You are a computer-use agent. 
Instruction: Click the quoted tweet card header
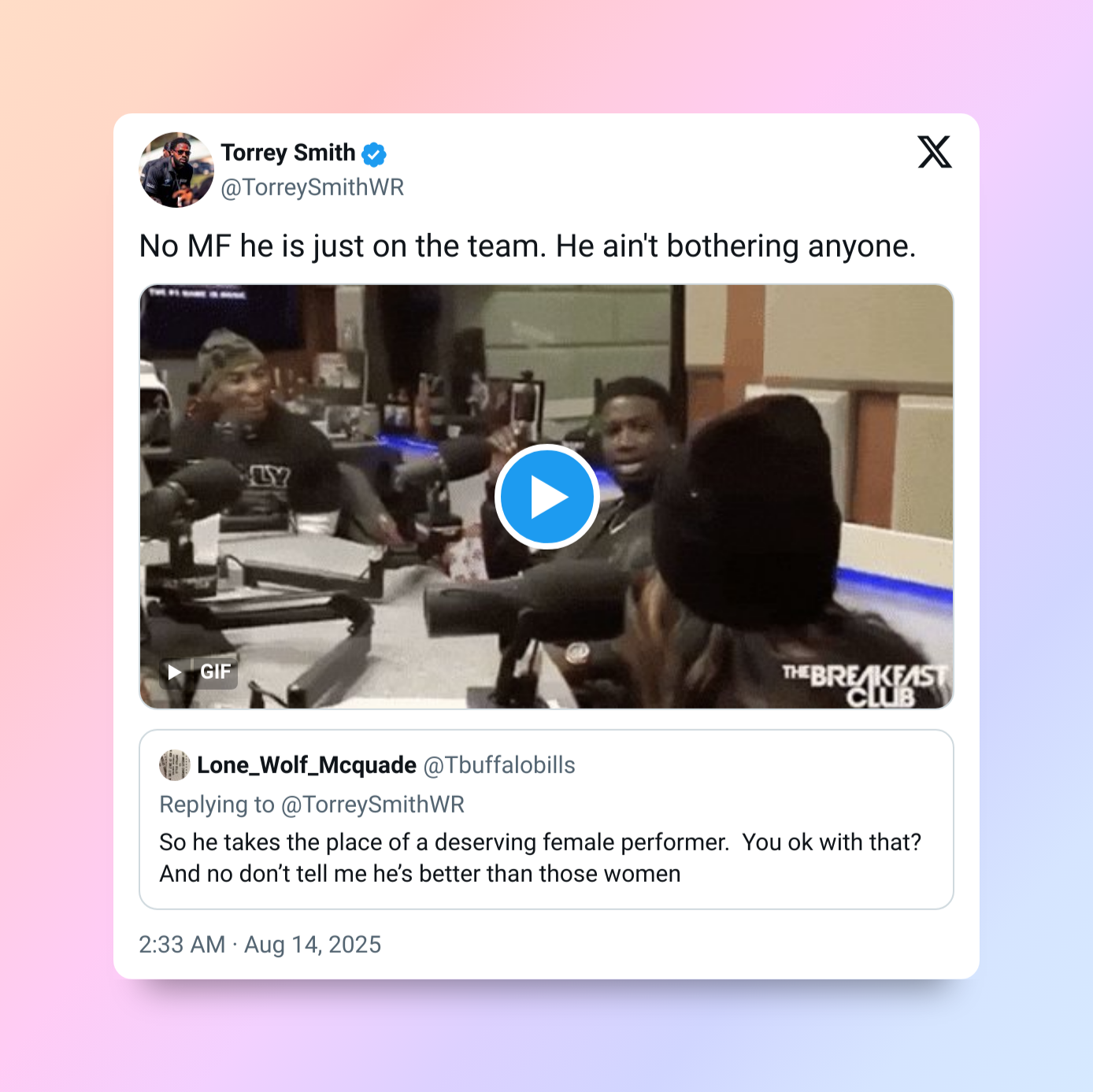pos(367,765)
